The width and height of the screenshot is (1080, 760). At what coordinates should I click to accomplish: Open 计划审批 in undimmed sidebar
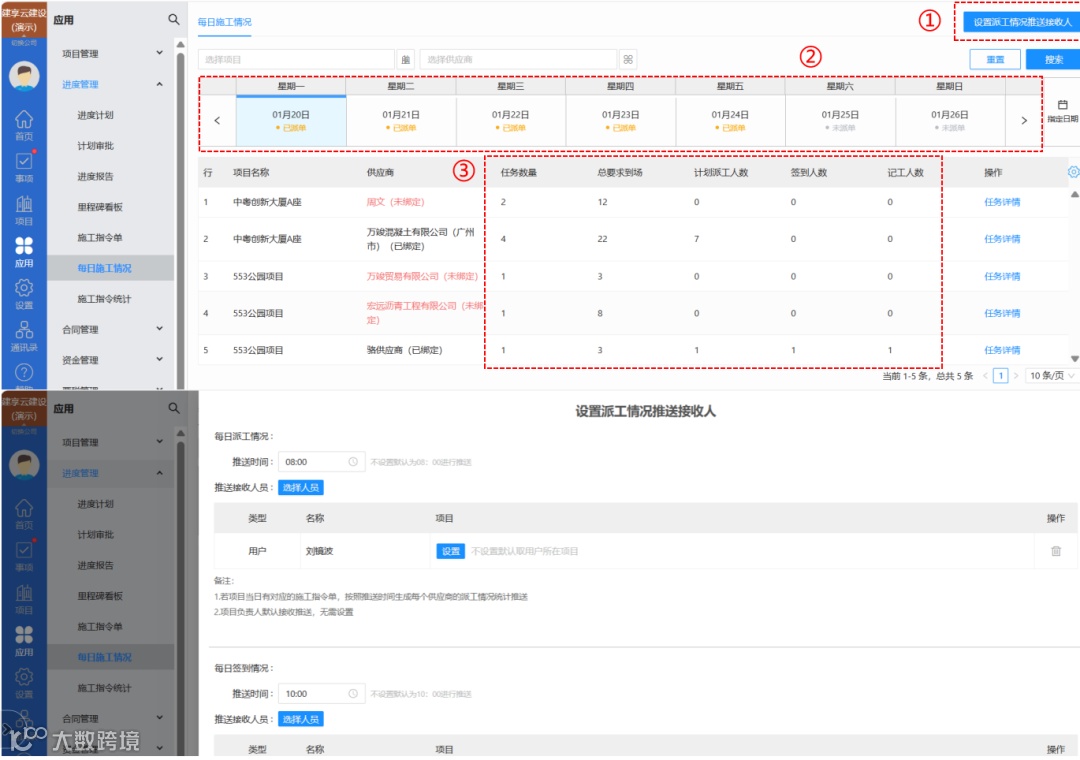[x=95, y=145]
